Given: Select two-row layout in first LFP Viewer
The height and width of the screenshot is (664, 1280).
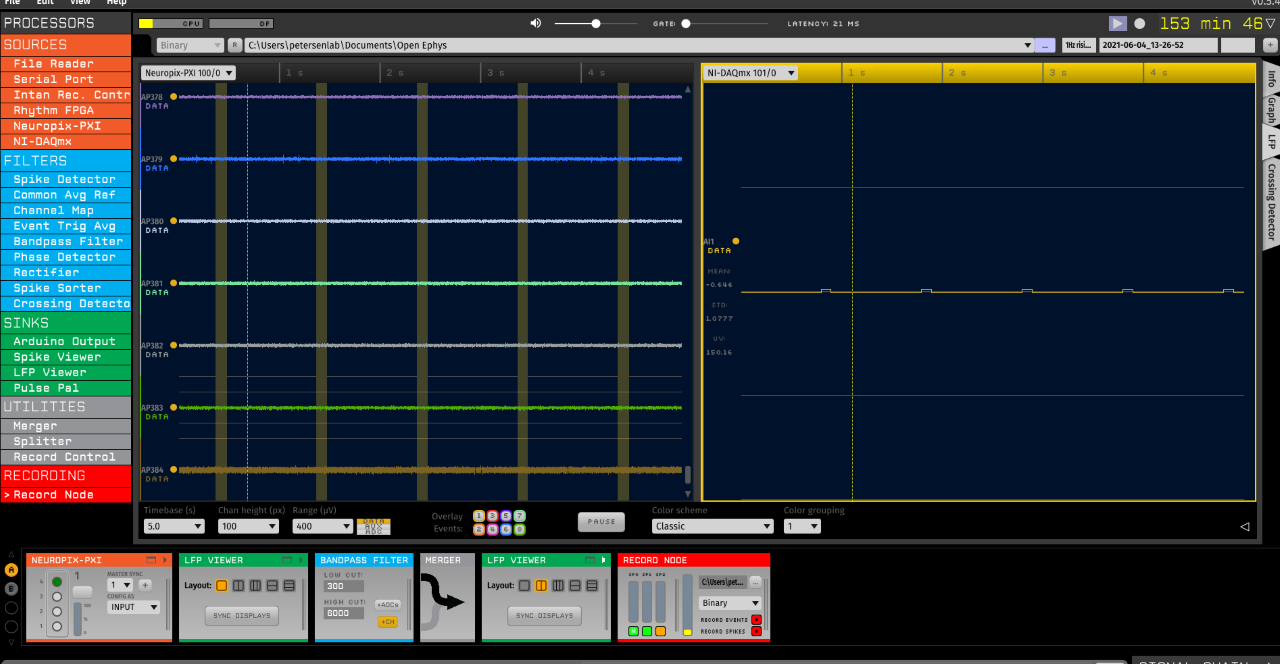Looking at the screenshot, I should pyautogui.click(x=272, y=585).
